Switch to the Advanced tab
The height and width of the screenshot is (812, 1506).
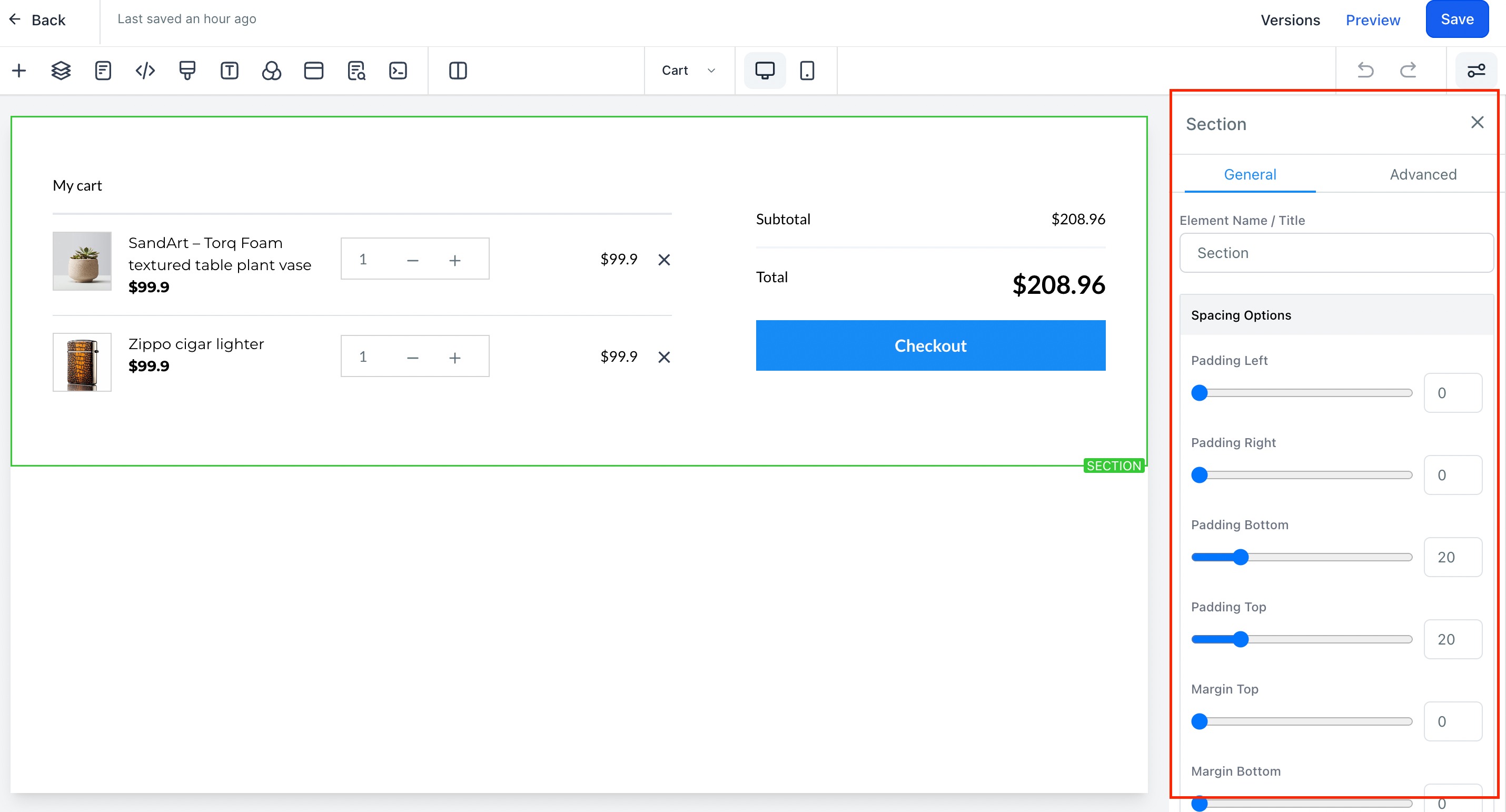1423,174
